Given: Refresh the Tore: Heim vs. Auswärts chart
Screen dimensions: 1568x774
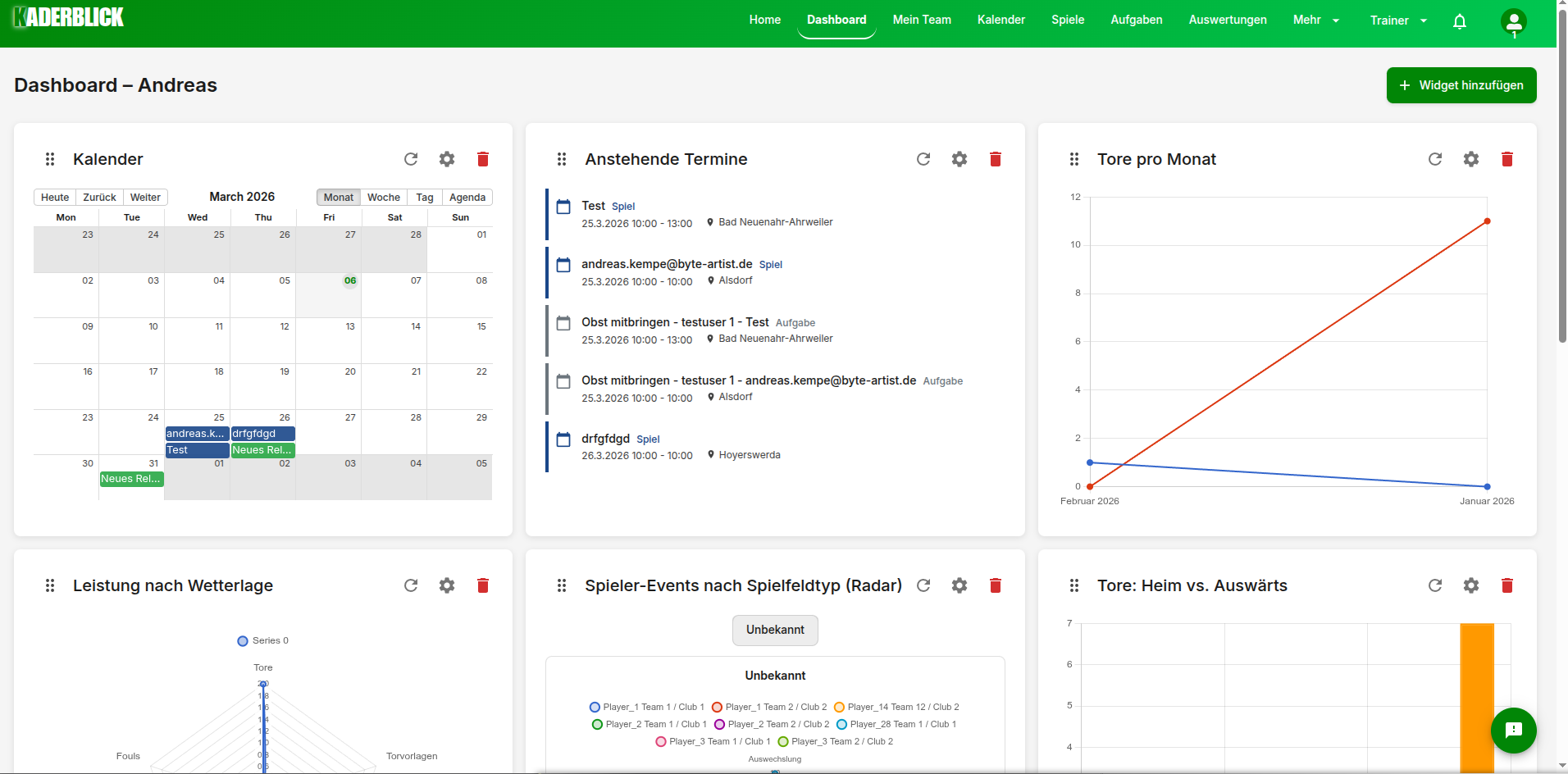Looking at the screenshot, I should click(x=1435, y=585).
